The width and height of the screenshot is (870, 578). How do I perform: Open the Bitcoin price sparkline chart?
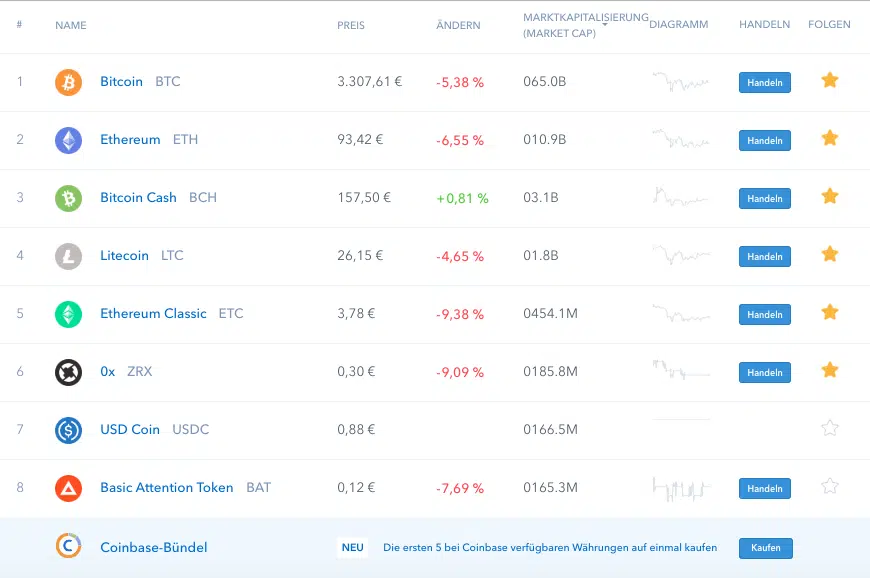pyautogui.click(x=681, y=82)
